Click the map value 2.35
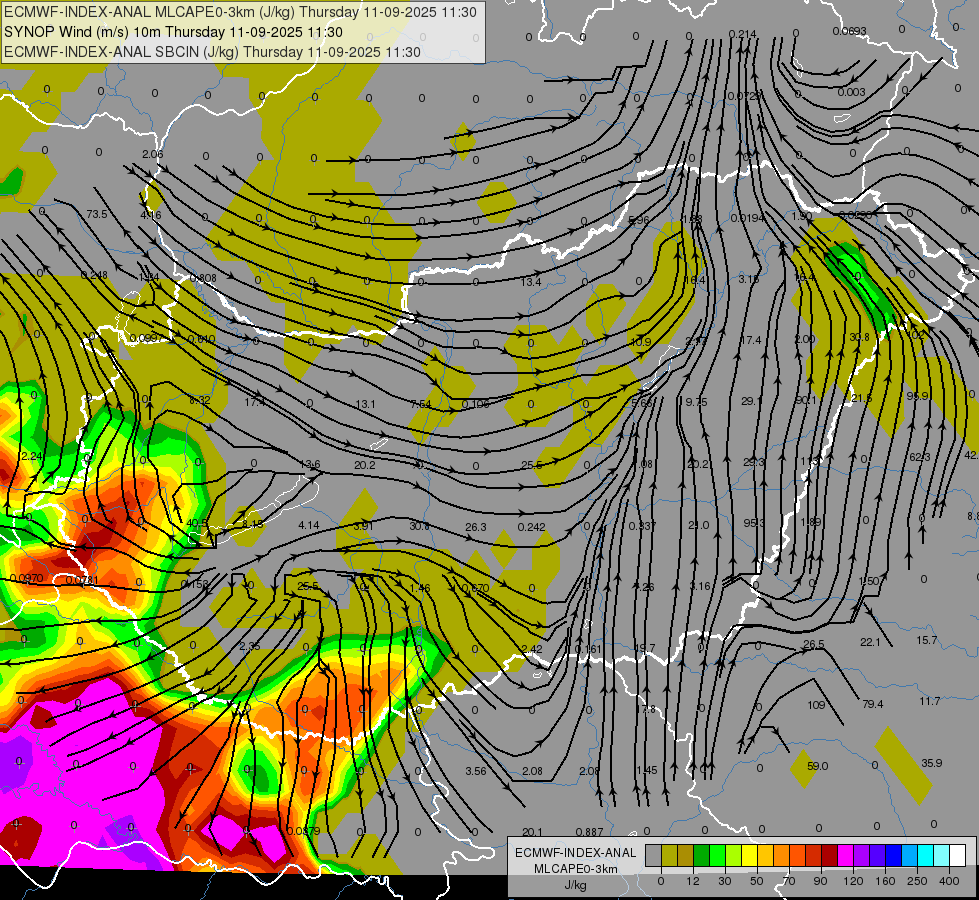The image size is (979, 900). point(250,646)
